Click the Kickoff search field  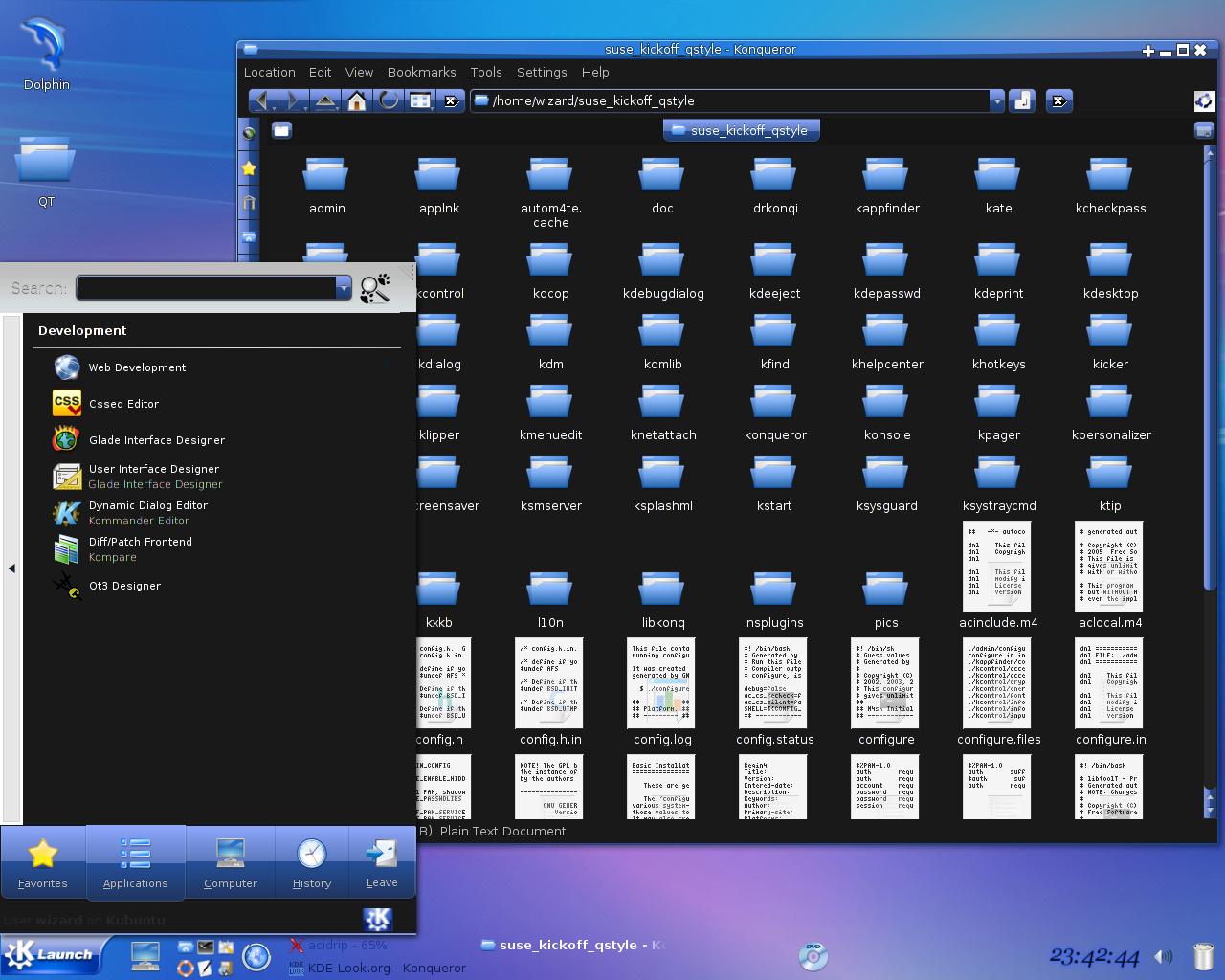(206, 287)
